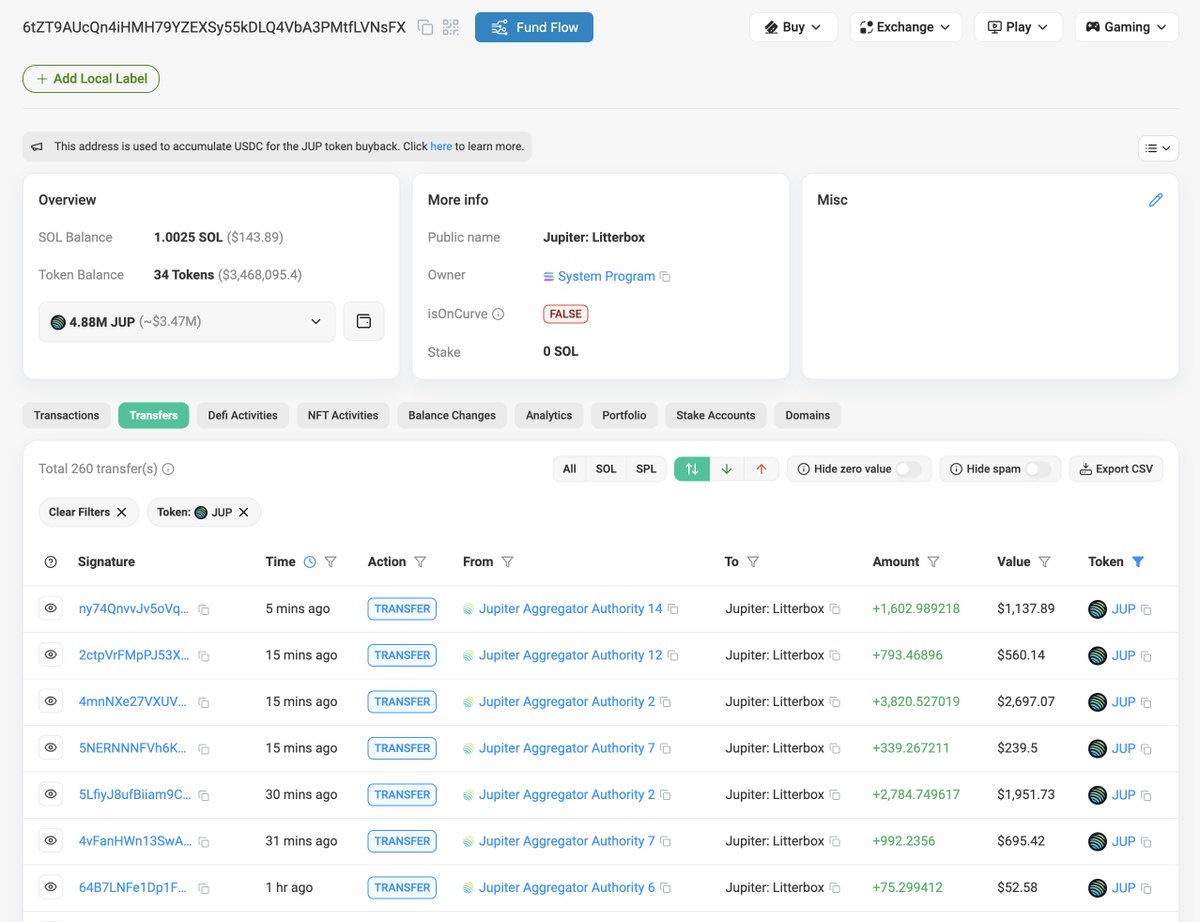The image size is (1200, 922).
Task: Toggle eye icon for 4vFanHWn13SwA row
Action: [51, 841]
